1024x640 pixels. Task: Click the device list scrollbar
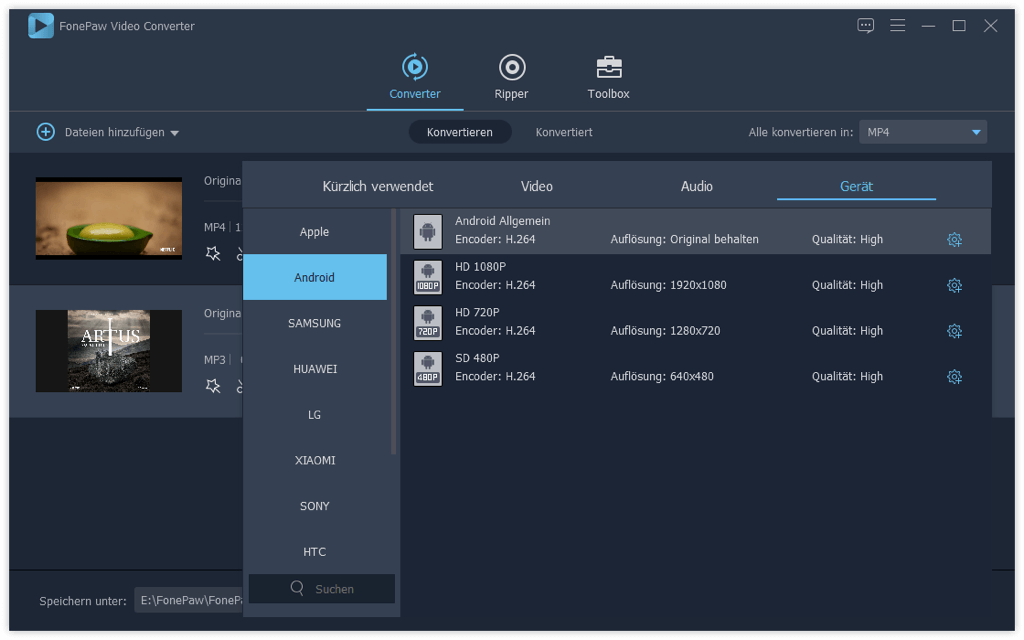pos(393,332)
